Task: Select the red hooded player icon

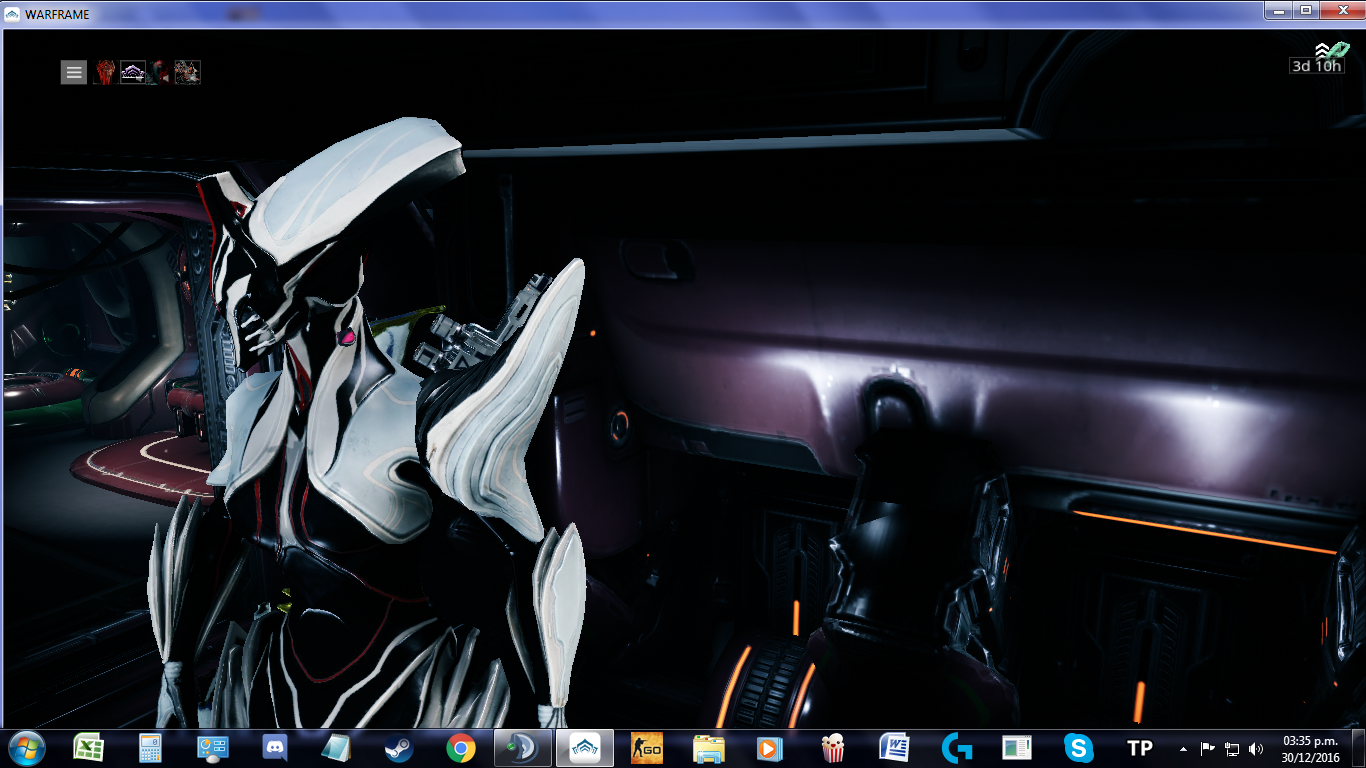Action: pos(159,72)
